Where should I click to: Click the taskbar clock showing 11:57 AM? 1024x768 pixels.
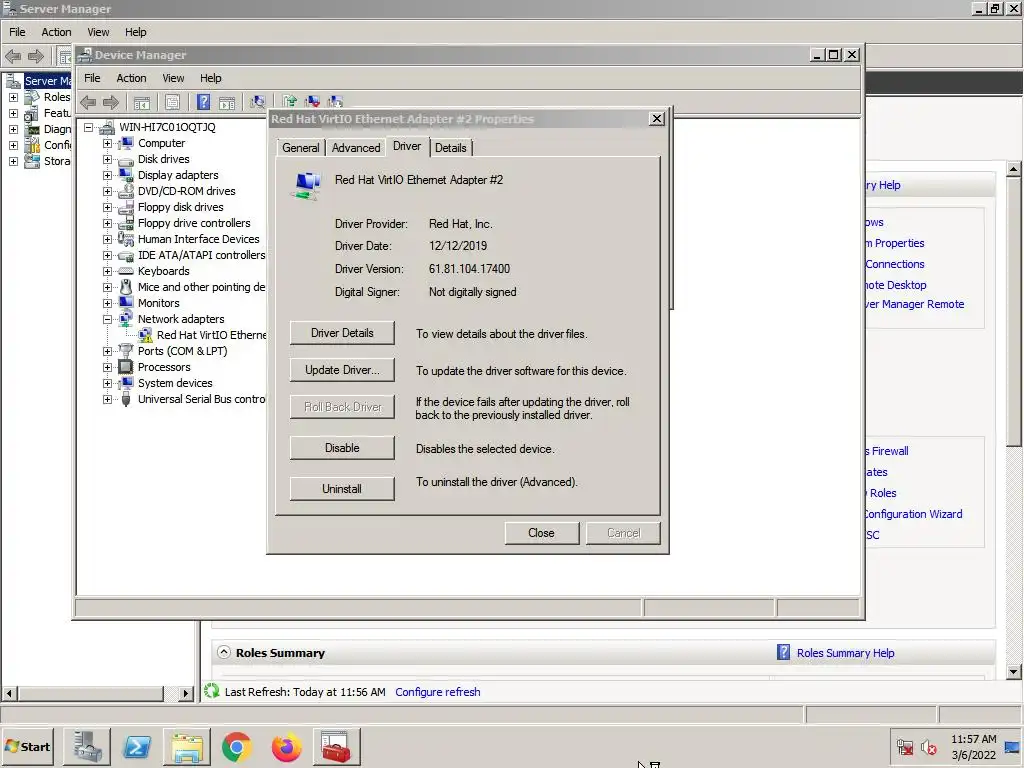tap(973, 746)
